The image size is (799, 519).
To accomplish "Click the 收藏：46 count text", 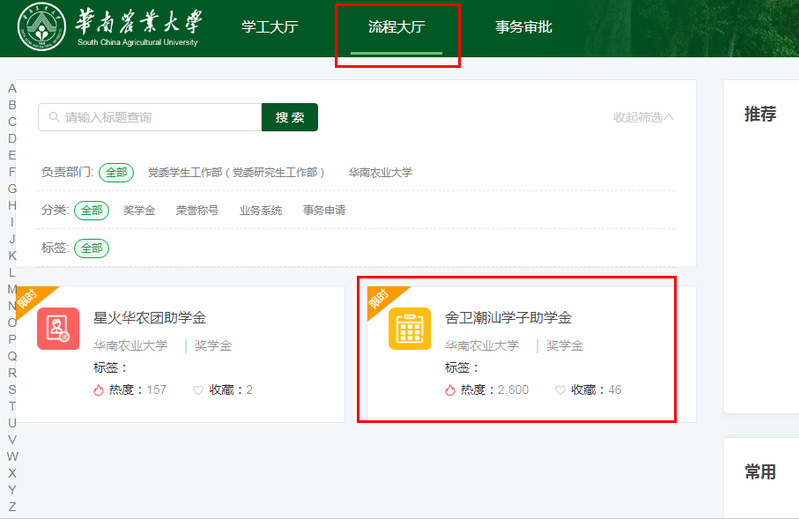I will tap(596, 390).
